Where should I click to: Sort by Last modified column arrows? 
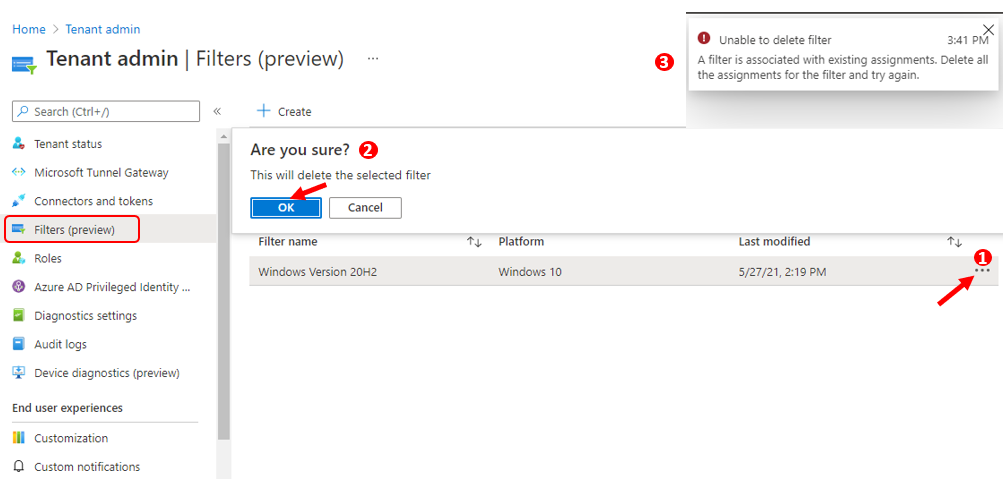(955, 242)
